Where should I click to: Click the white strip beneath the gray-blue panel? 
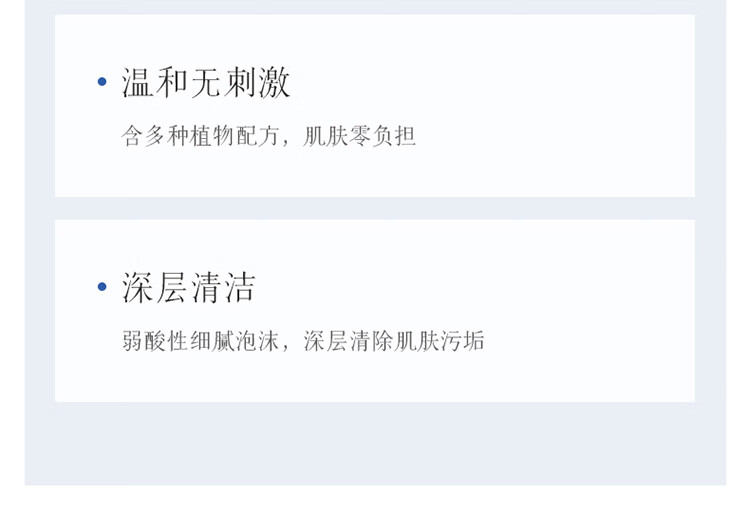[x=375, y=508]
